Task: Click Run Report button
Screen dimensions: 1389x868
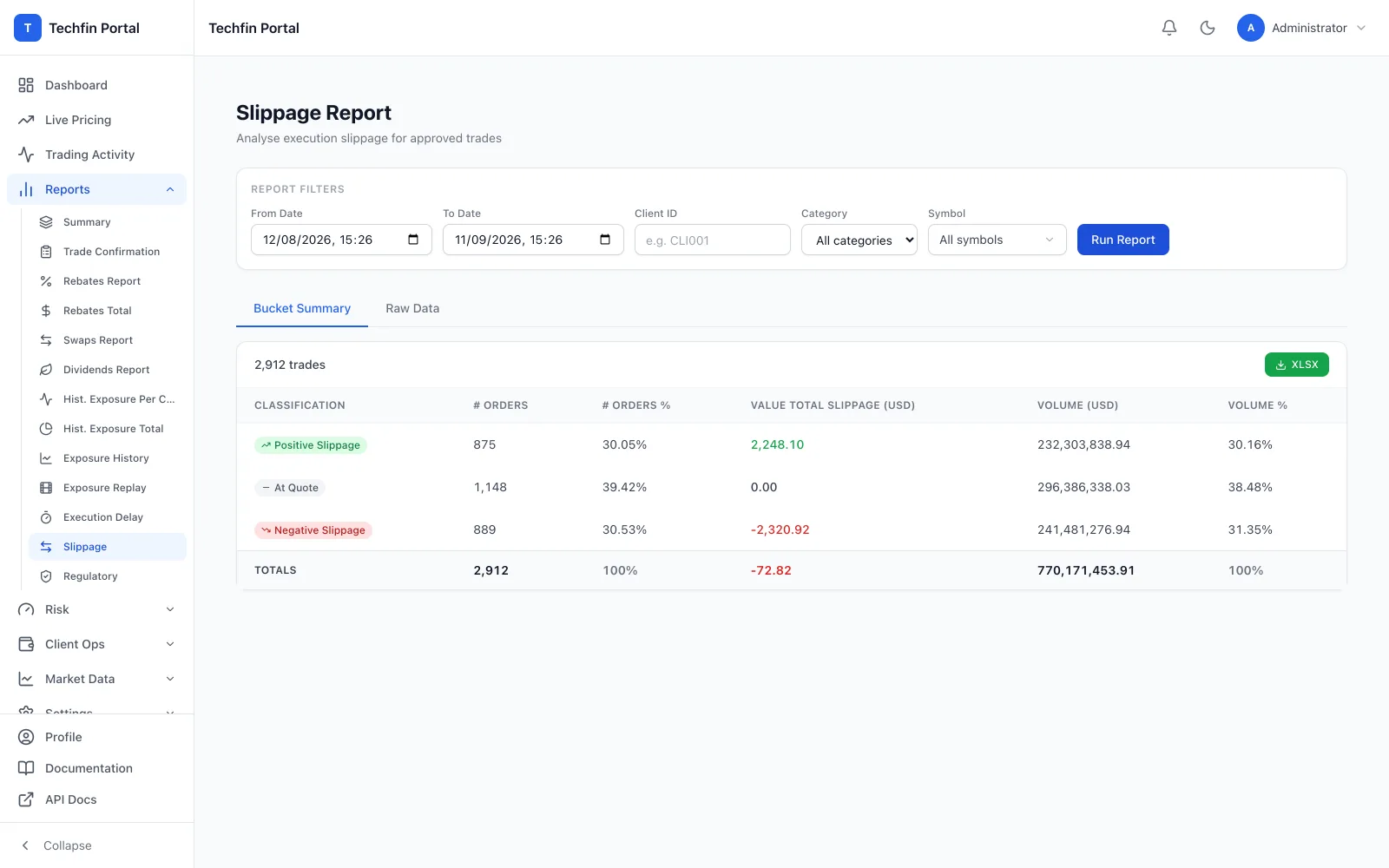Action: (x=1123, y=240)
